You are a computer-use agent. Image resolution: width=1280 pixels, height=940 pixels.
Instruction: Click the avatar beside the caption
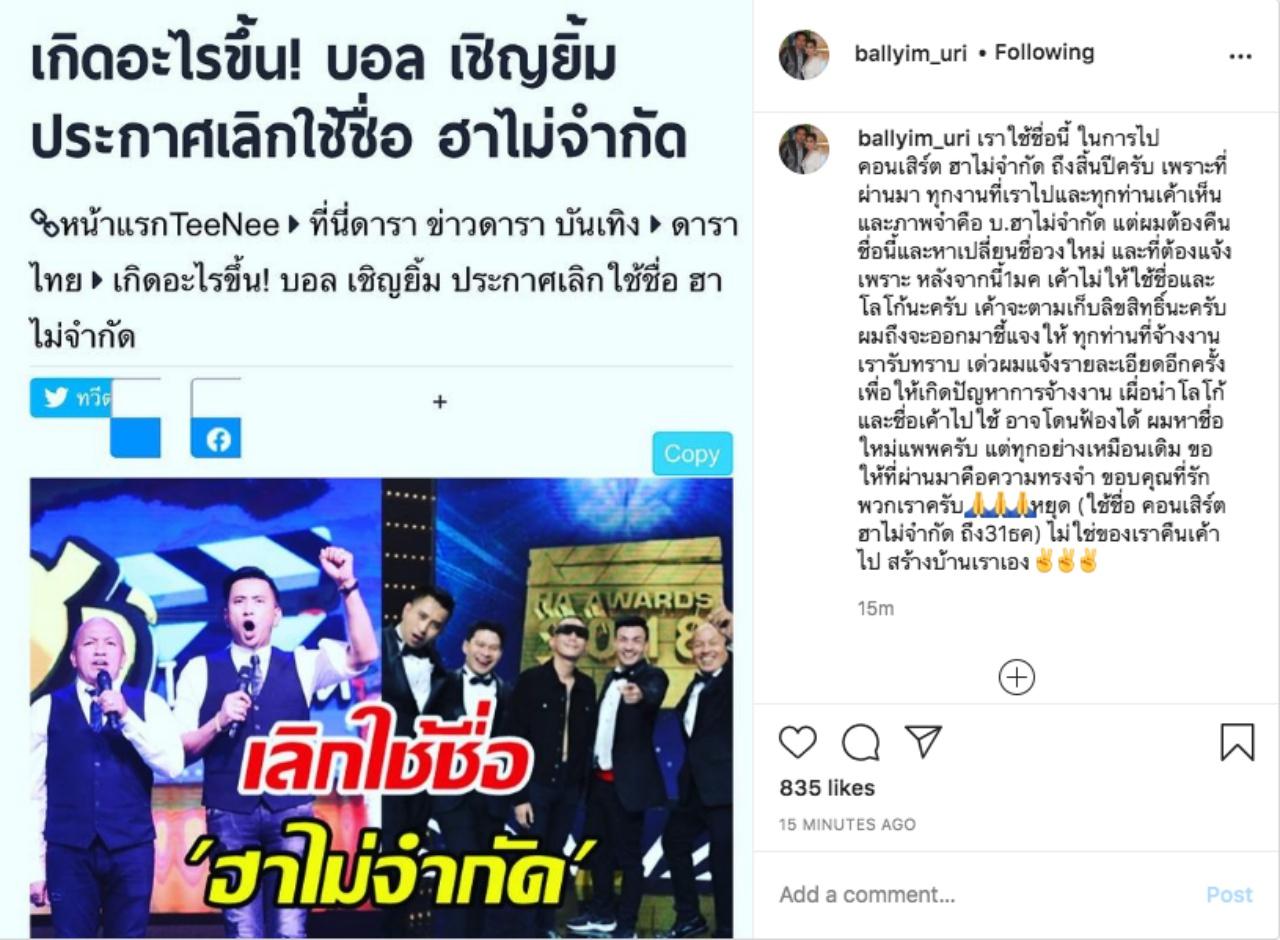click(x=804, y=149)
